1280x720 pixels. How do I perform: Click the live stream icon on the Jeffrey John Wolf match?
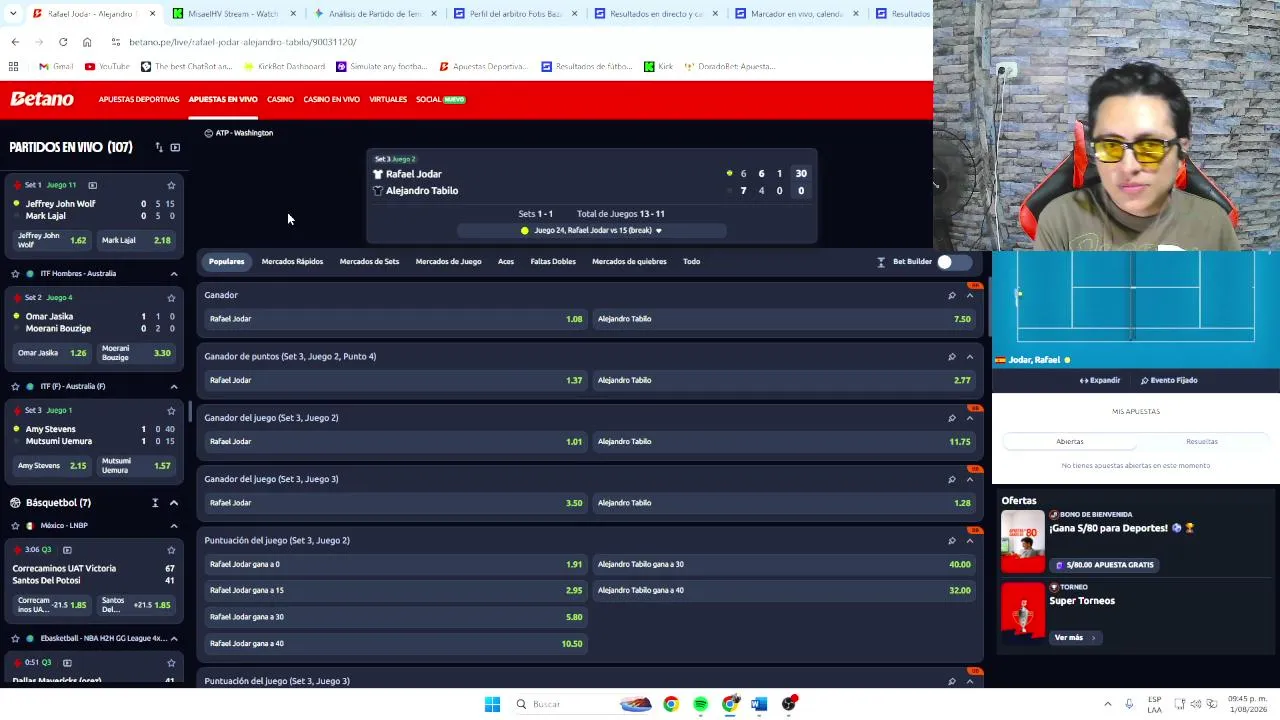click(92, 185)
